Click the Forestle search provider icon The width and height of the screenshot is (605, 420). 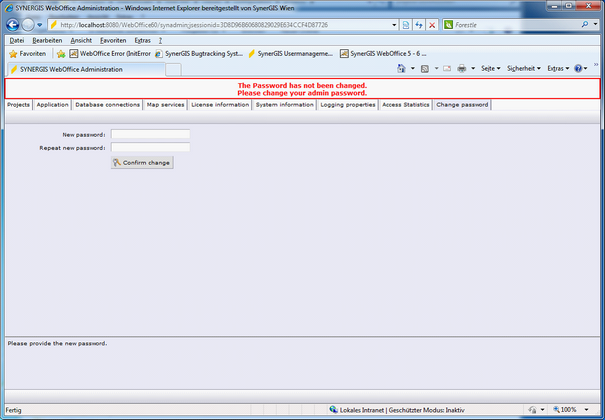point(448,25)
